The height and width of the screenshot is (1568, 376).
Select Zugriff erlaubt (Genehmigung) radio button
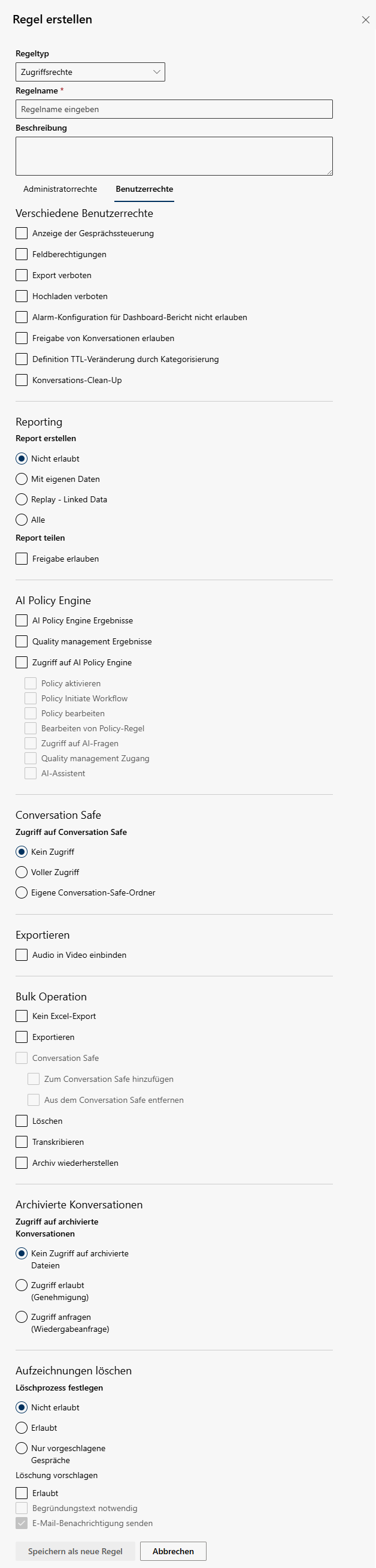[22, 1286]
